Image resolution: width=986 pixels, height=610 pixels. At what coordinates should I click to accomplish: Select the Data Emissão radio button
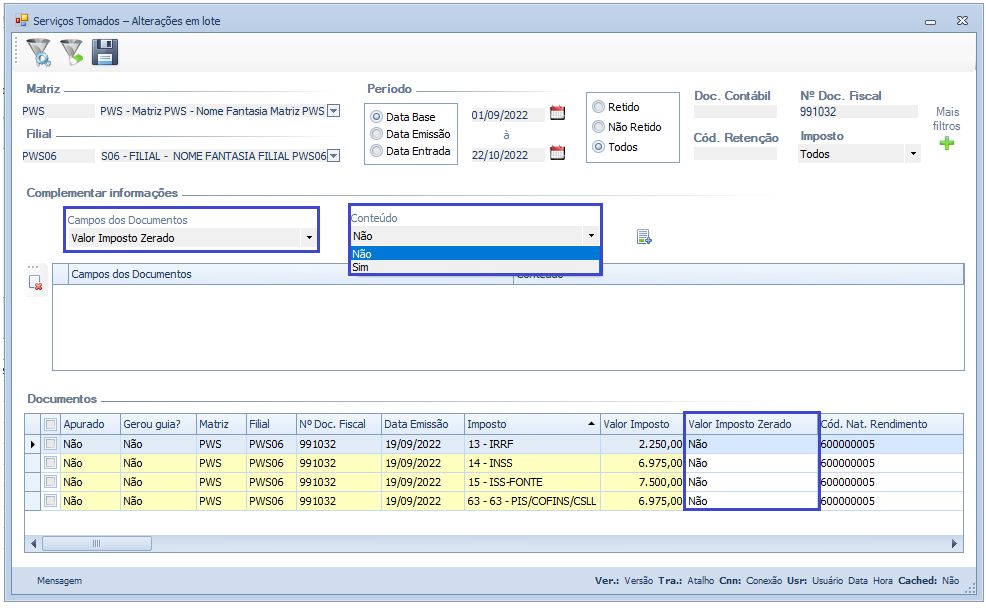pyautogui.click(x=377, y=134)
